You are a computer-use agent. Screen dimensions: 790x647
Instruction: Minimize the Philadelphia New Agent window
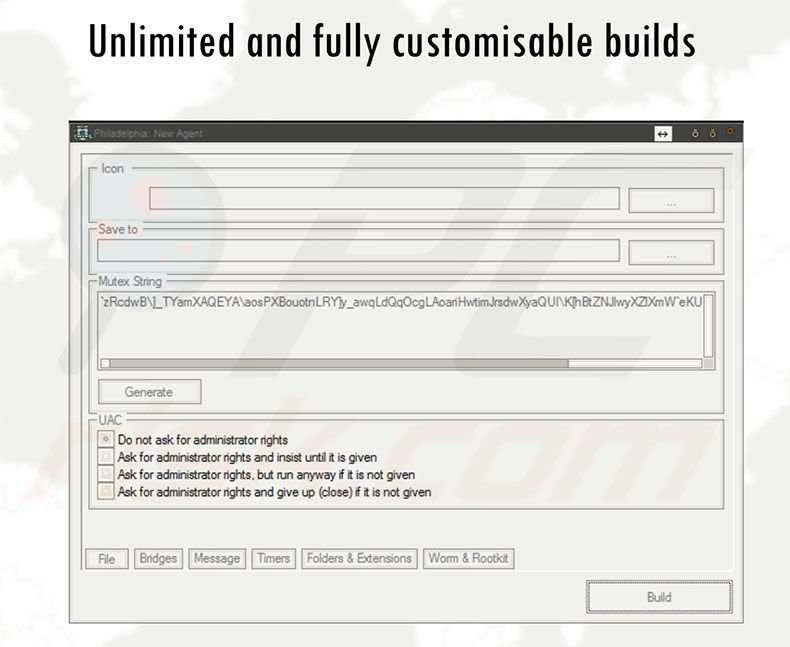tap(695, 134)
